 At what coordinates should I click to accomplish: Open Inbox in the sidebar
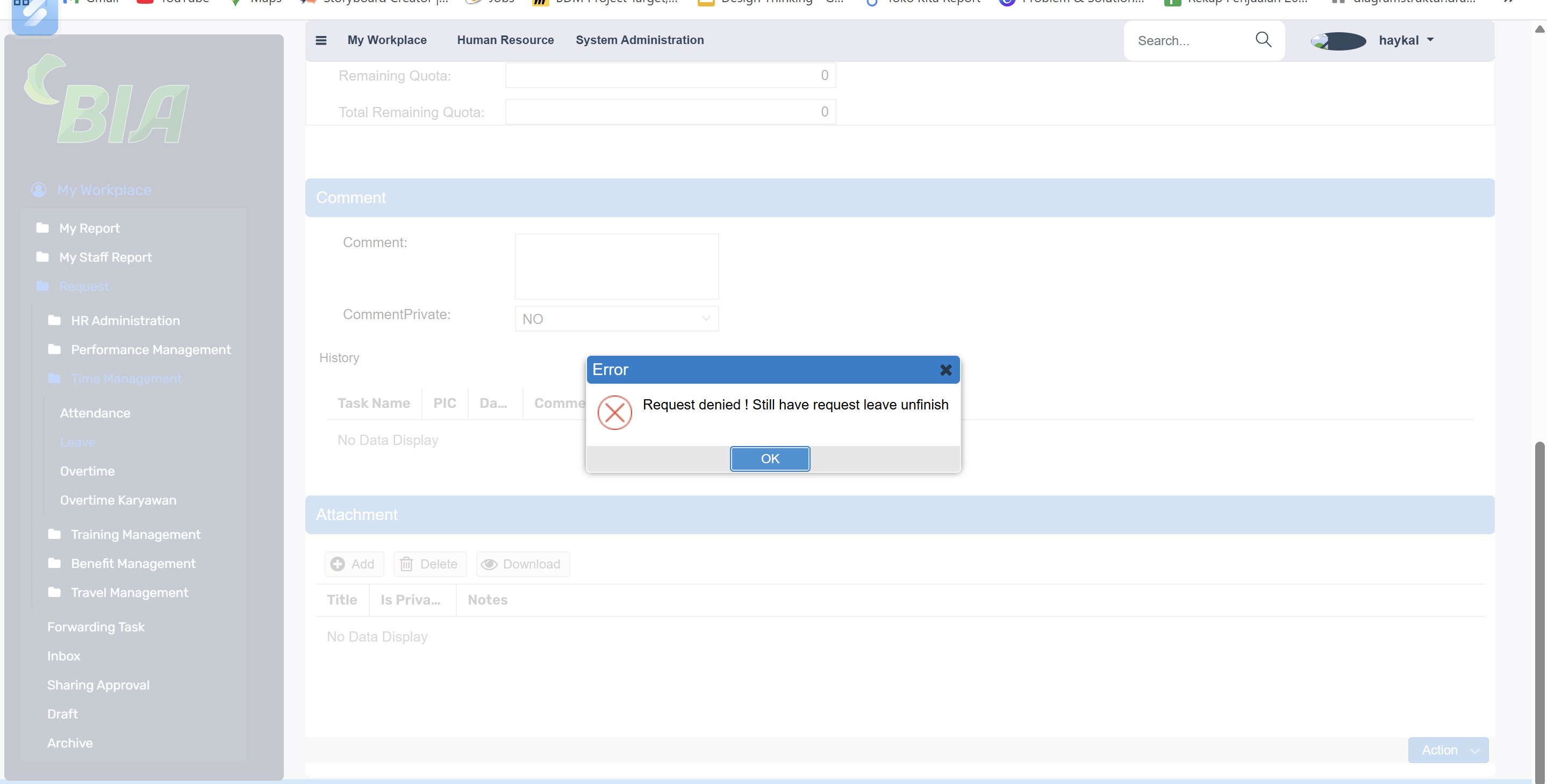(x=63, y=656)
